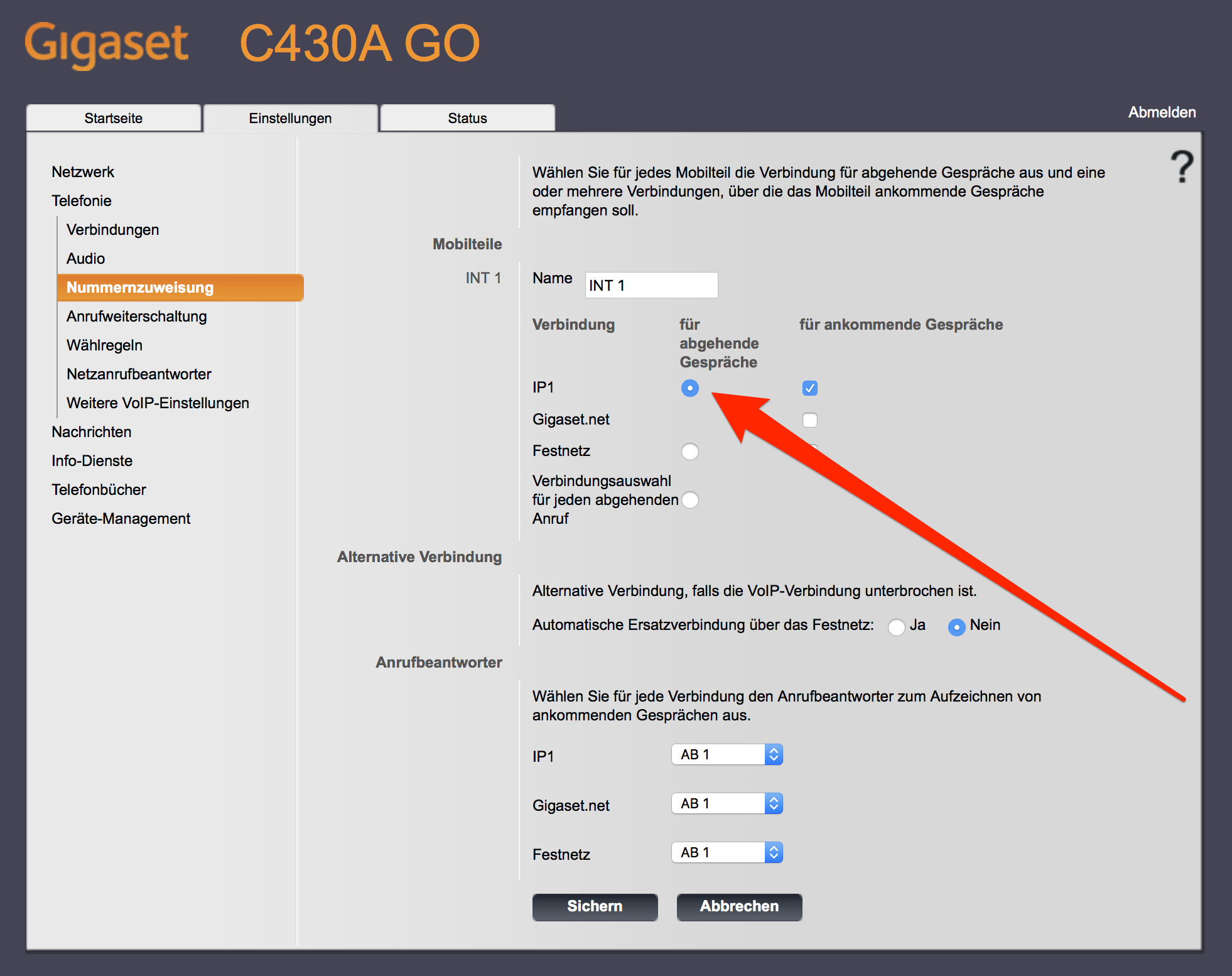Switch to the Einstellungen tab

(291, 118)
